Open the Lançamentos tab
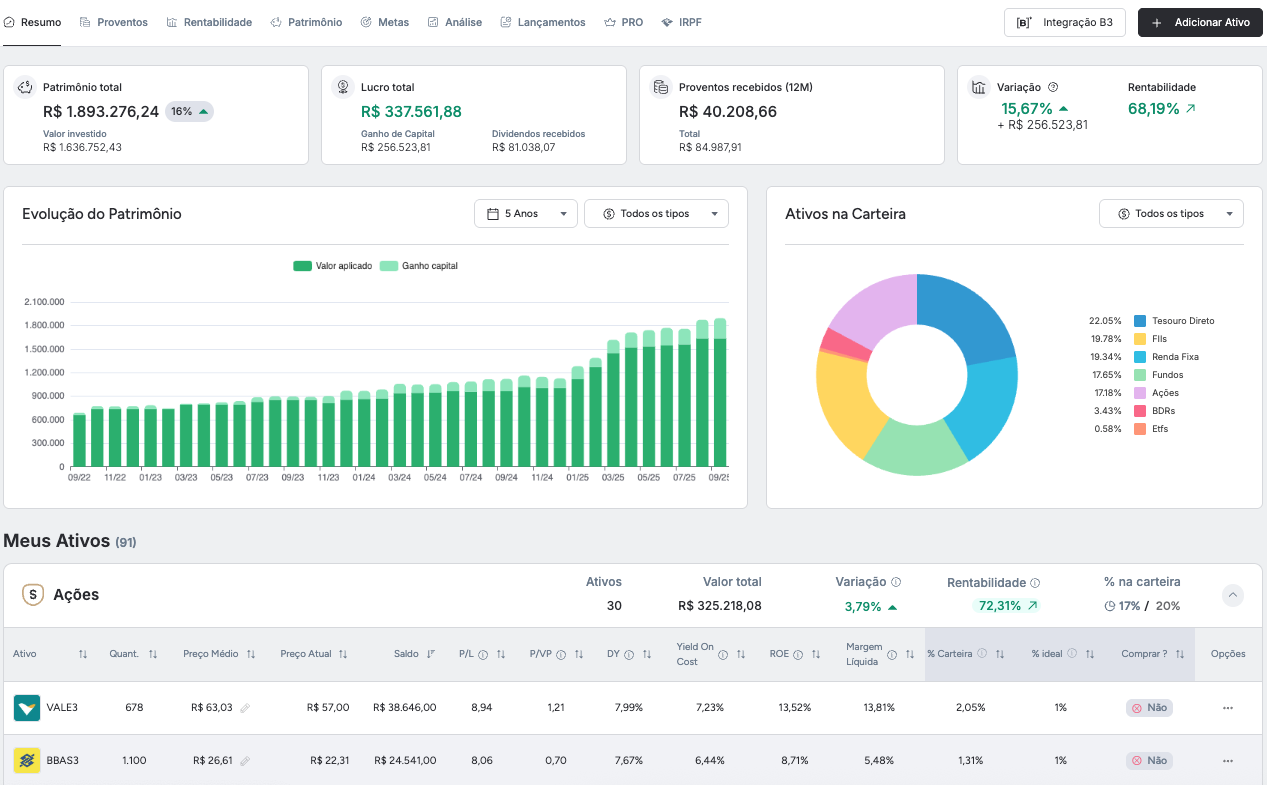The width and height of the screenshot is (1267, 785). click(x=543, y=22)
